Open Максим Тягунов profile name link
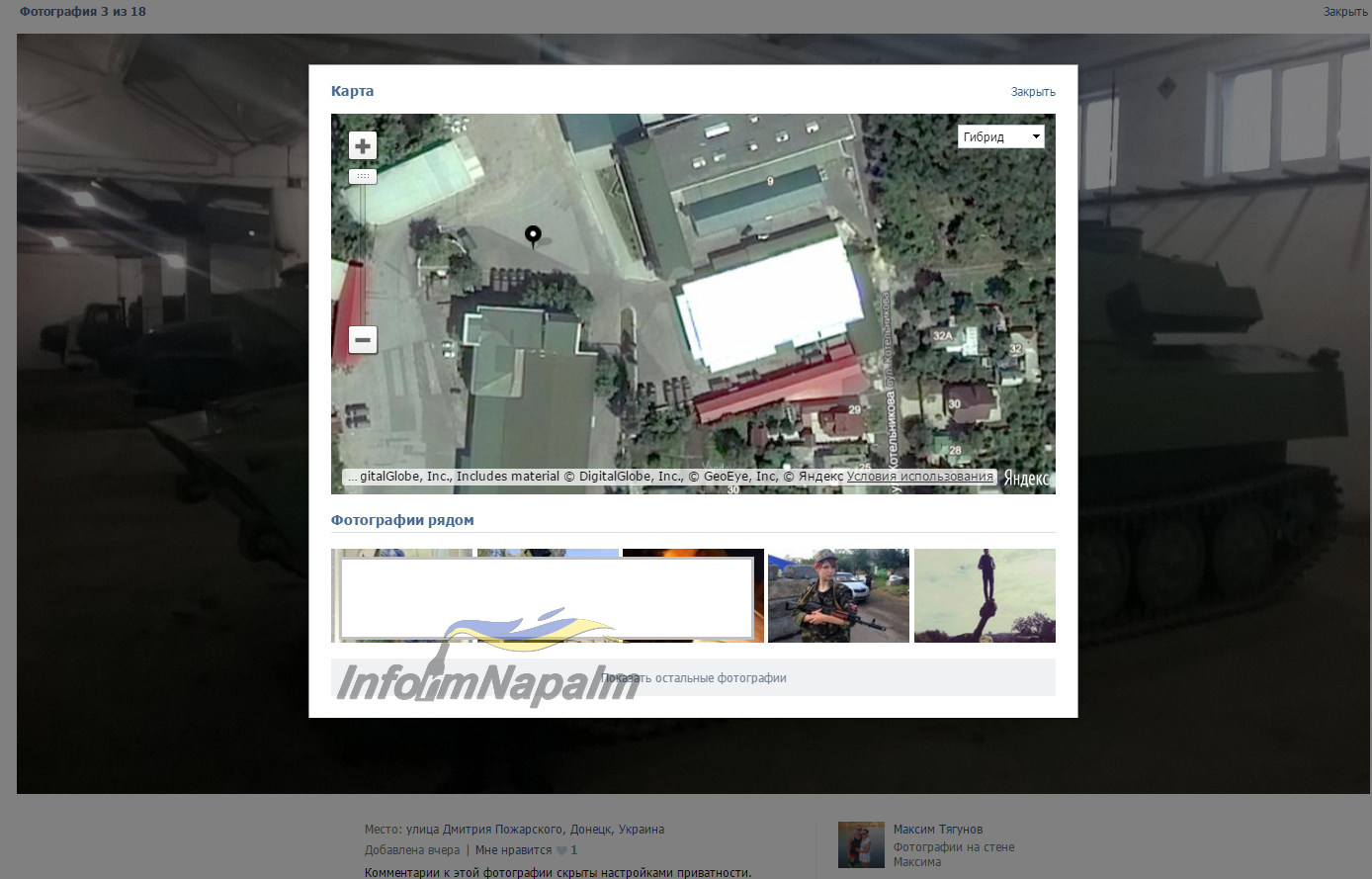Image resolution: width=1372 pixels, height=879 pixels. click(938, 830)
